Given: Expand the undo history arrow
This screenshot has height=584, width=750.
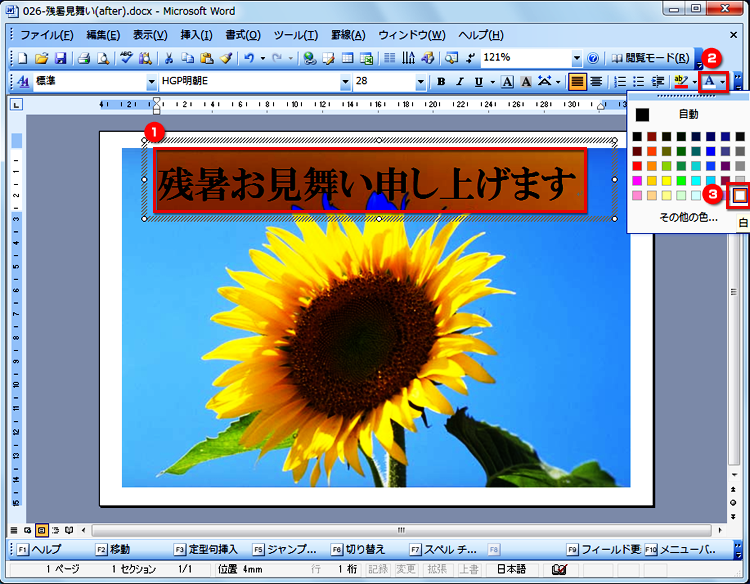Looking at the screenshot, I should point(263,58).
